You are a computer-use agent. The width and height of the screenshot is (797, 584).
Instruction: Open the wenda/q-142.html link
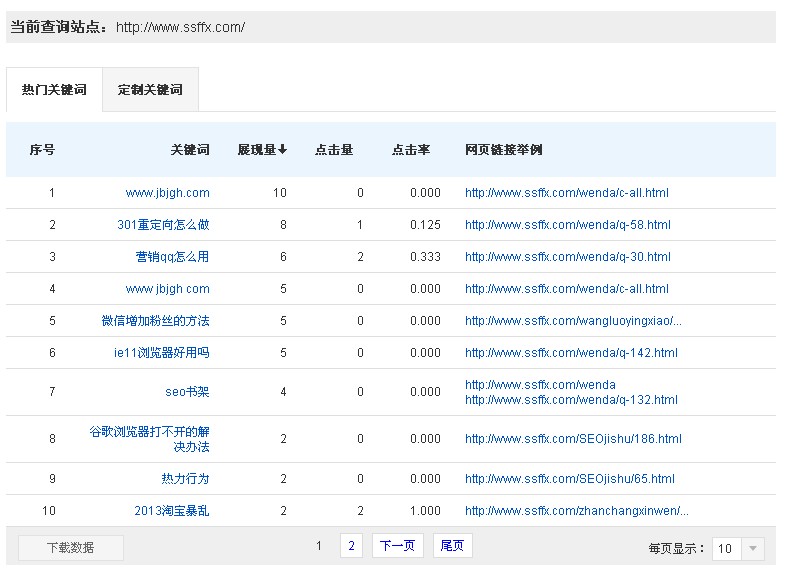click(x=571, y=353)
